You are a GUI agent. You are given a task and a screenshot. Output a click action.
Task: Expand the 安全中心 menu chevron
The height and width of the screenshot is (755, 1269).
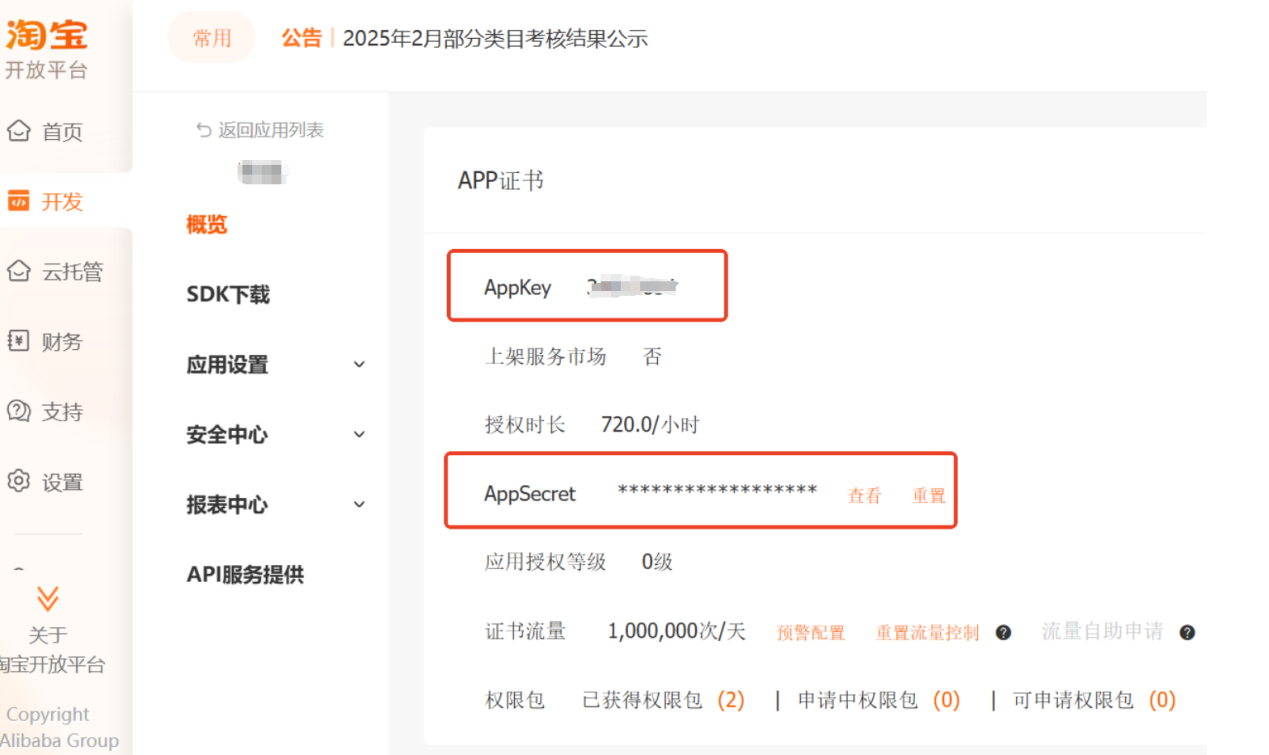click(x=360, y=435)
